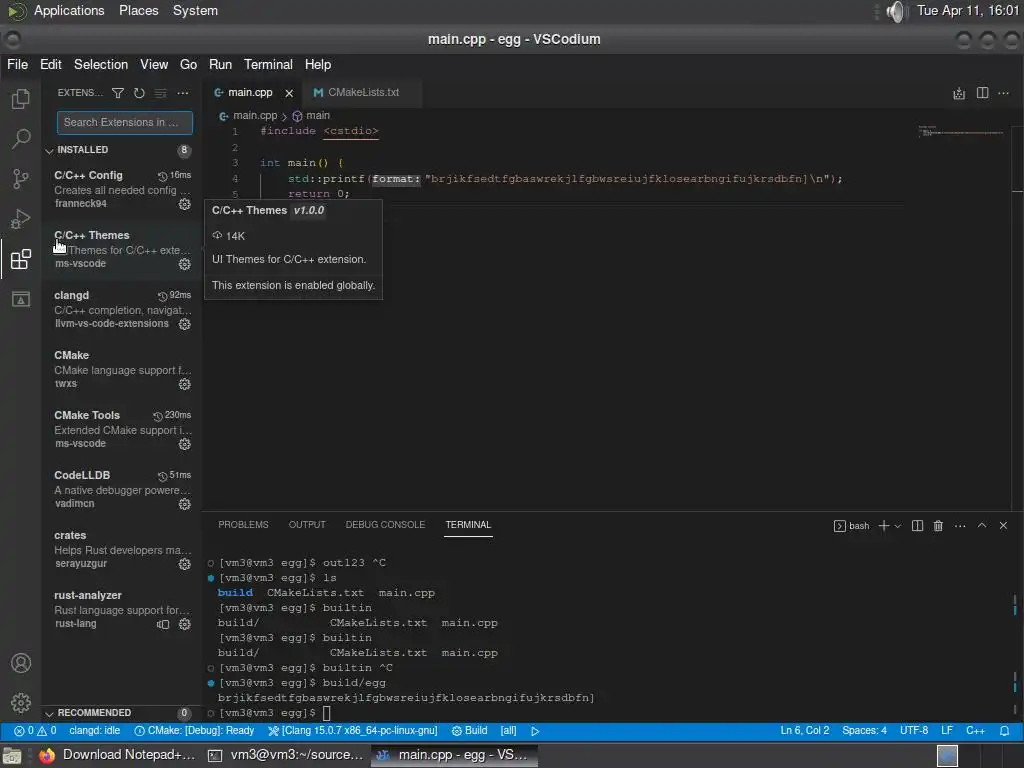Open gear menu for rust-analyzer extension

[185, 624]
